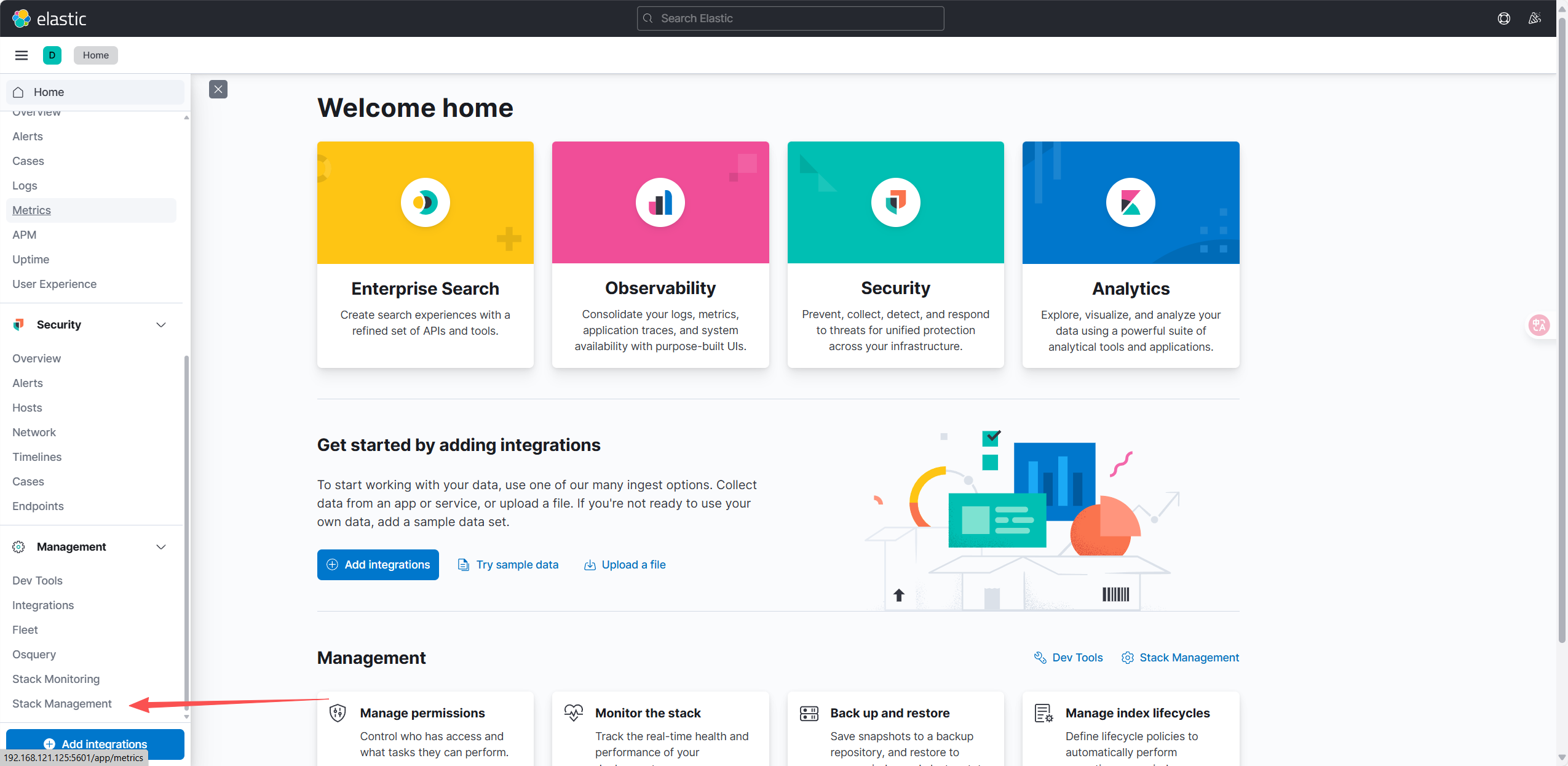Screen dimensions: 1568x766
Task: Open Manage permissions card title
Action: (422, 713)
